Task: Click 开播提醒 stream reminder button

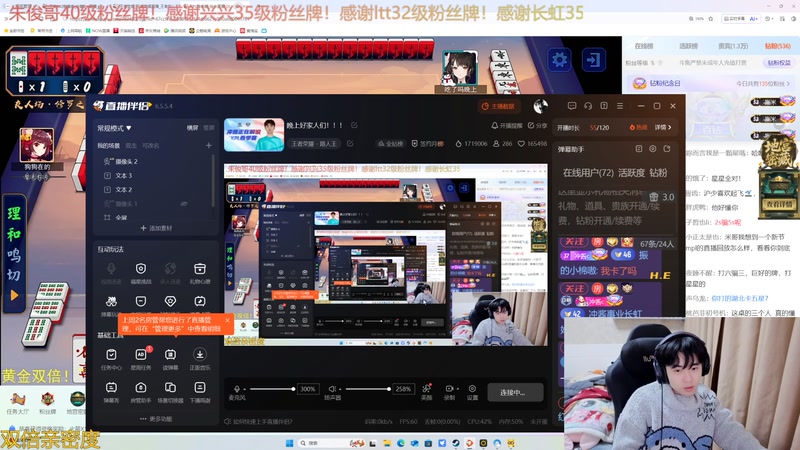Action: (507, 126)
